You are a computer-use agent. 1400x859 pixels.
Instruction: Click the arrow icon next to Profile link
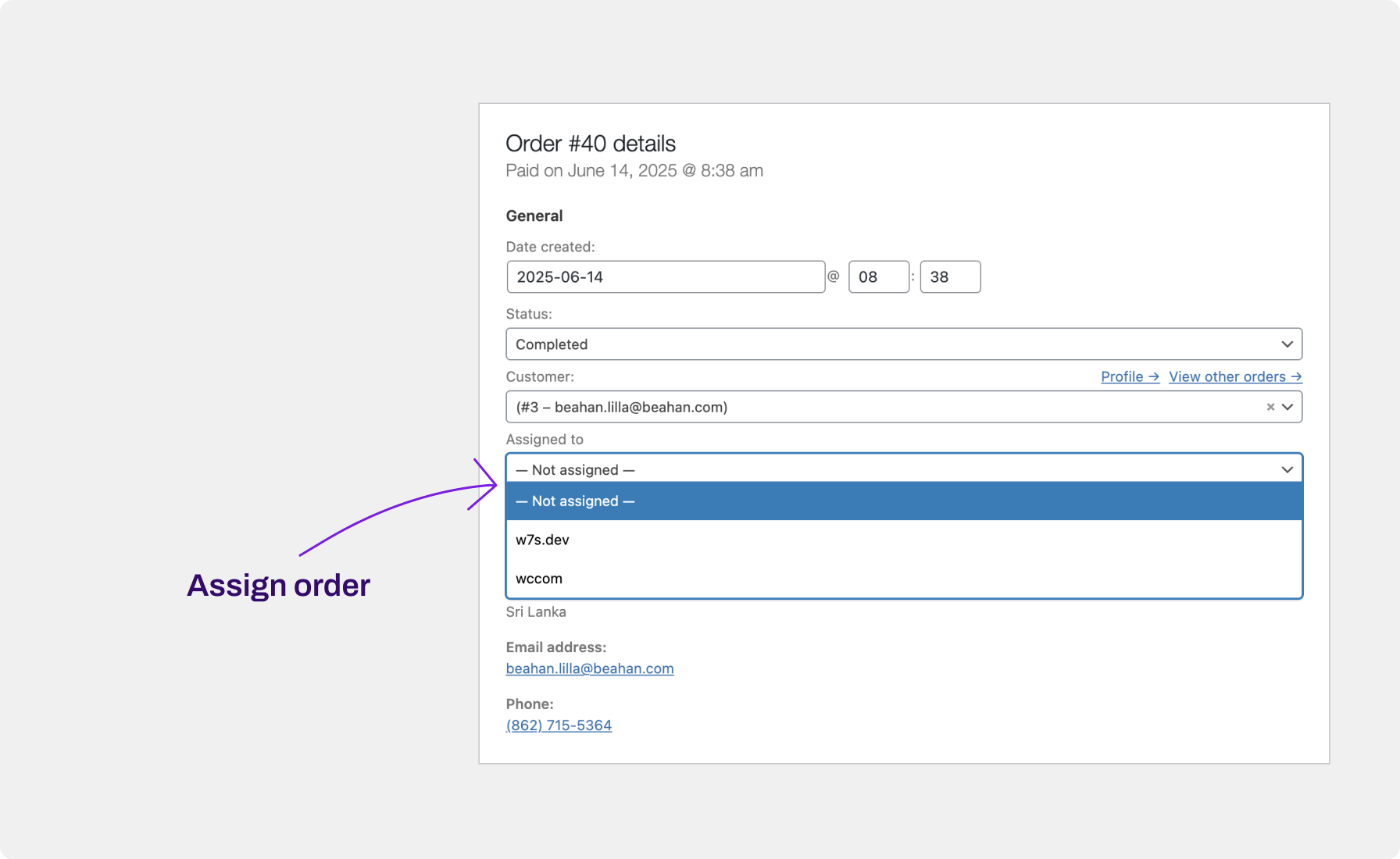point(1155,376)
